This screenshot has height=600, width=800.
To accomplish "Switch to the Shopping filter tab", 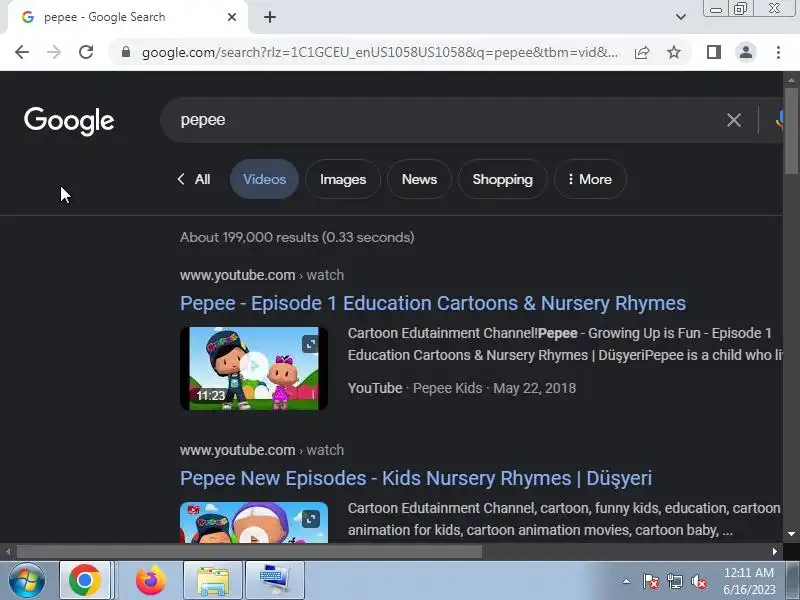I will click(x=503, y=179).
